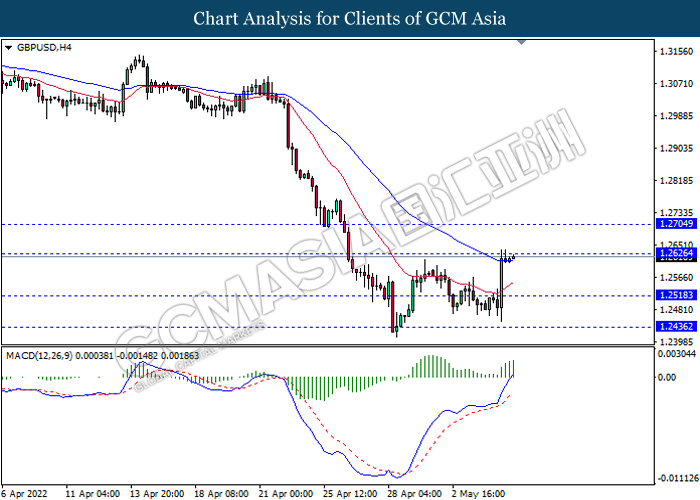Click the 21 Apr 00:00 time label
Screen dimensions: 700x500
[x=286, y=494]
